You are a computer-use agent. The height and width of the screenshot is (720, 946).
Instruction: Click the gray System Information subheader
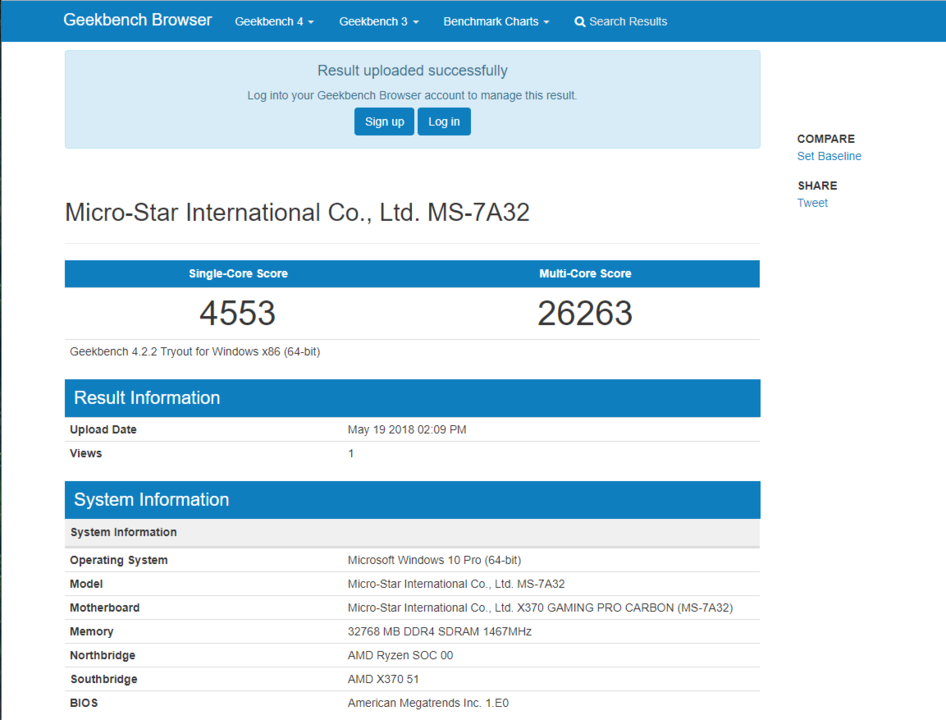tap(412, 532)
